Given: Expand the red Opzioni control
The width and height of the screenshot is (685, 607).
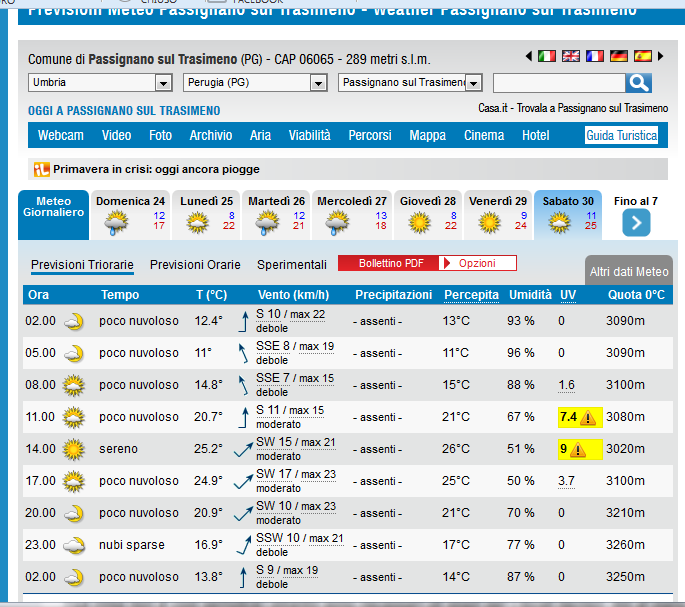Looking at the screenshot, I should (477, 263).
